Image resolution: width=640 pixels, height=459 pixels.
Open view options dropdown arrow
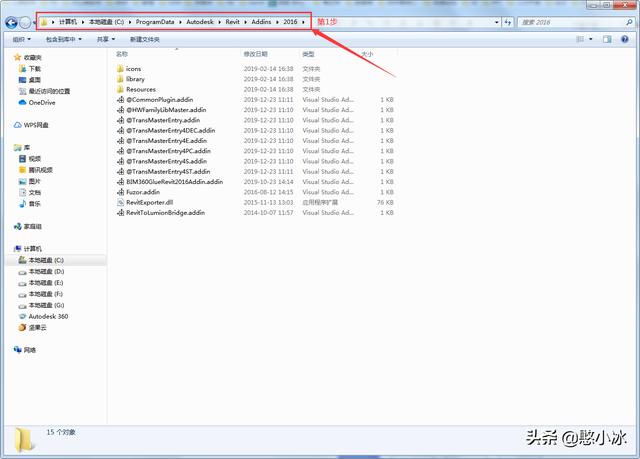(591, 39)
